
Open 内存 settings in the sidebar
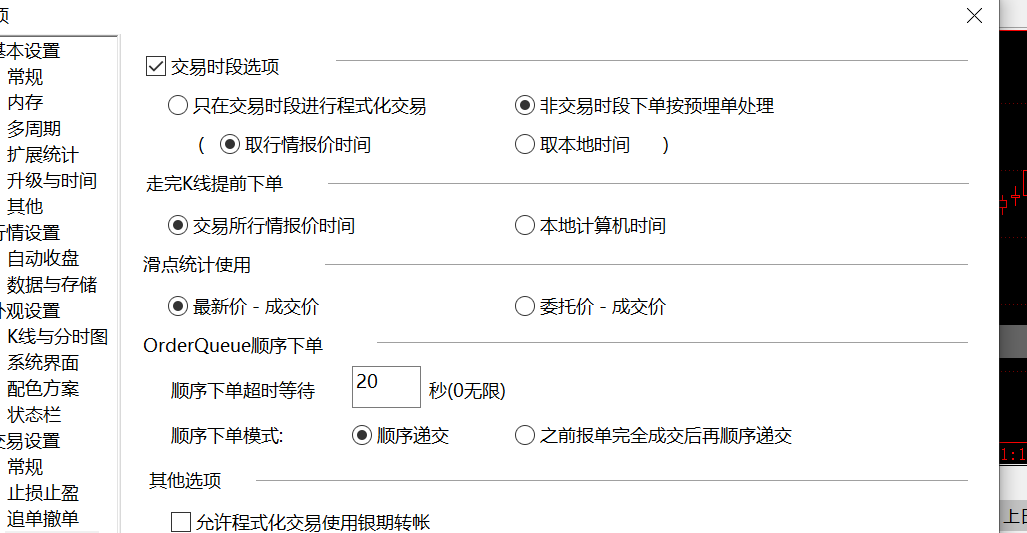coord(25,102)
